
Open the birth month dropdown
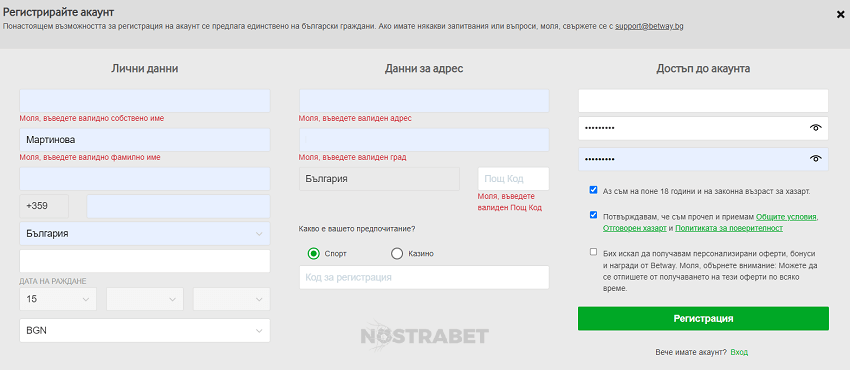coord(145,299)
